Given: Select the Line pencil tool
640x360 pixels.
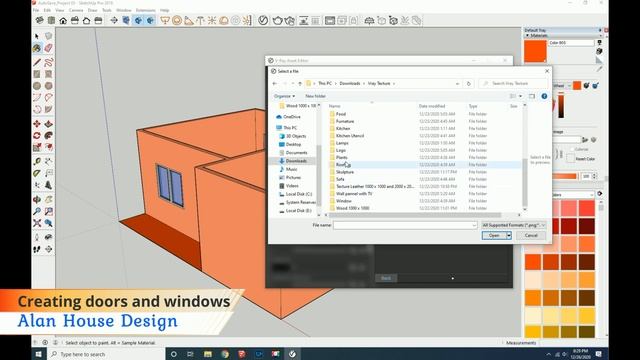Looking at the screenshot, I should click(x=37, y=62).
